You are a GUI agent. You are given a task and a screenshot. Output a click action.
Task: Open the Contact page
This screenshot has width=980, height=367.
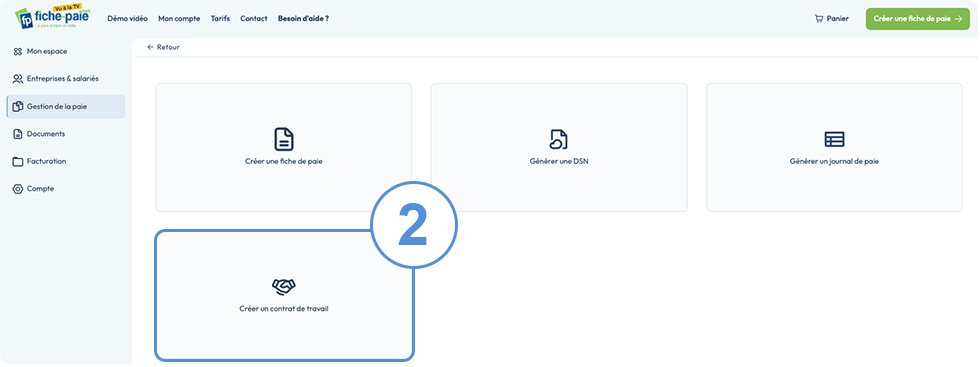click(254, 19)
